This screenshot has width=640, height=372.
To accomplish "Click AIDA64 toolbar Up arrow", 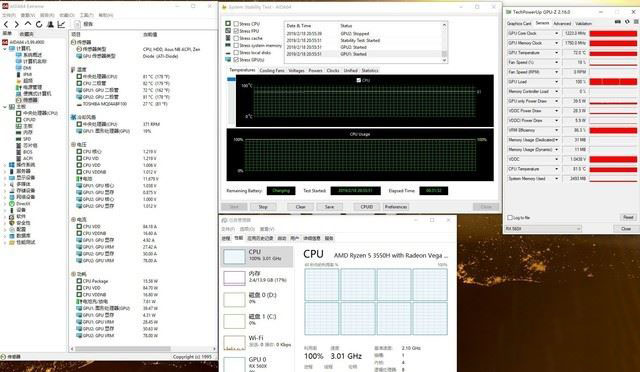I will [28, 25].
